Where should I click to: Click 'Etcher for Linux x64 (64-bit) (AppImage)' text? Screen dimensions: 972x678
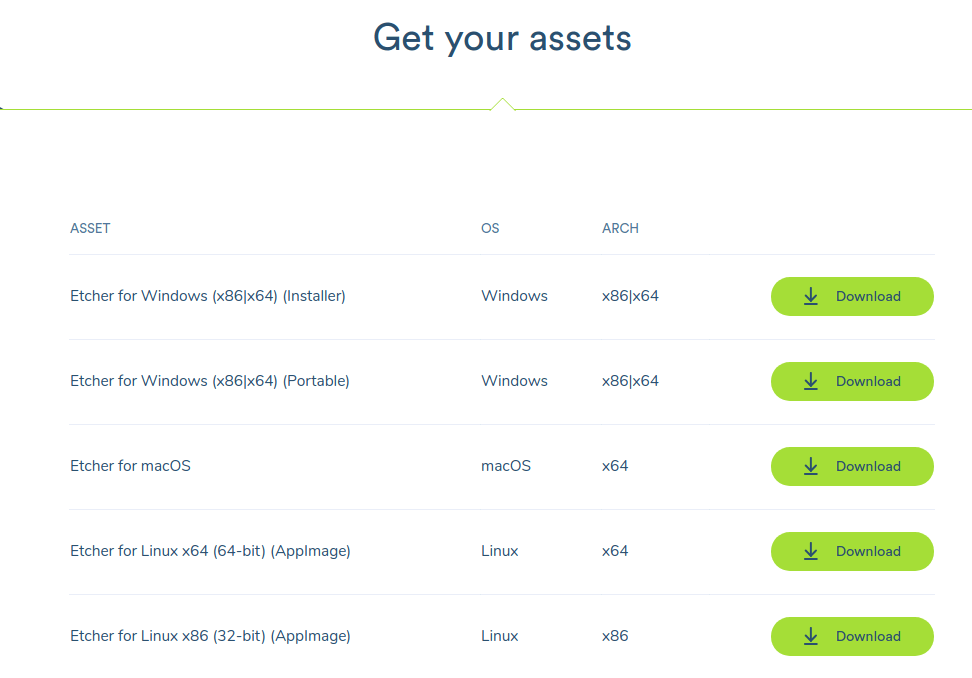tap(210, 551)
